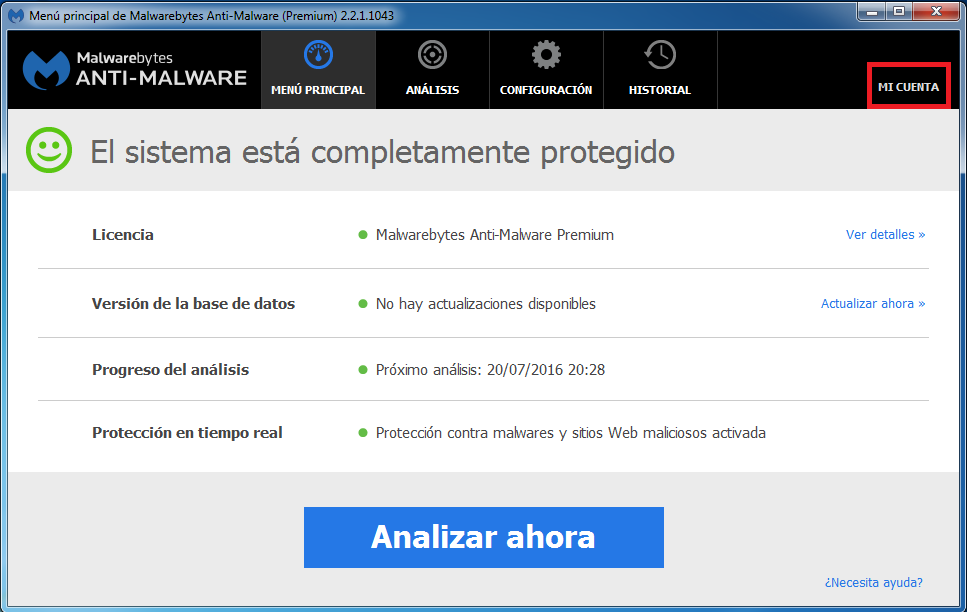Click the Configuración gear icon
The image size is (967, 612).
(x=546, y=56)
